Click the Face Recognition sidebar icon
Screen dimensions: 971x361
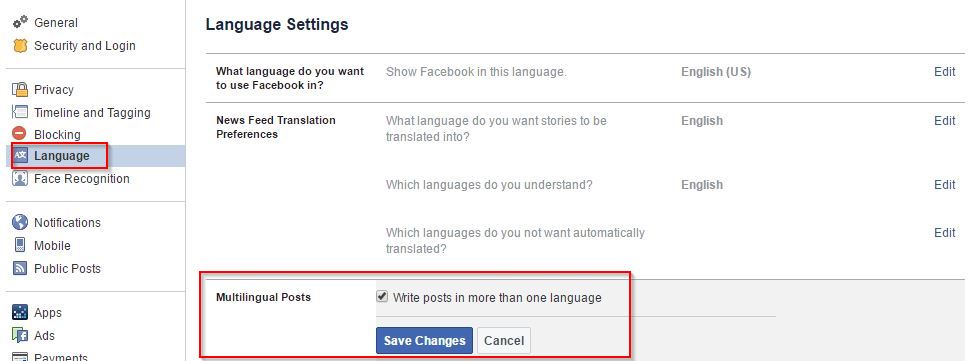coord(20,179)
